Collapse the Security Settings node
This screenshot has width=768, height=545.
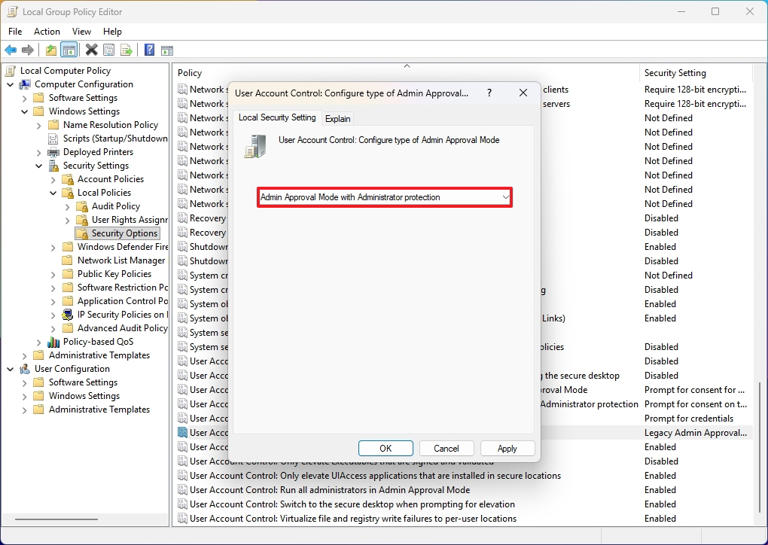click(39, 166)
